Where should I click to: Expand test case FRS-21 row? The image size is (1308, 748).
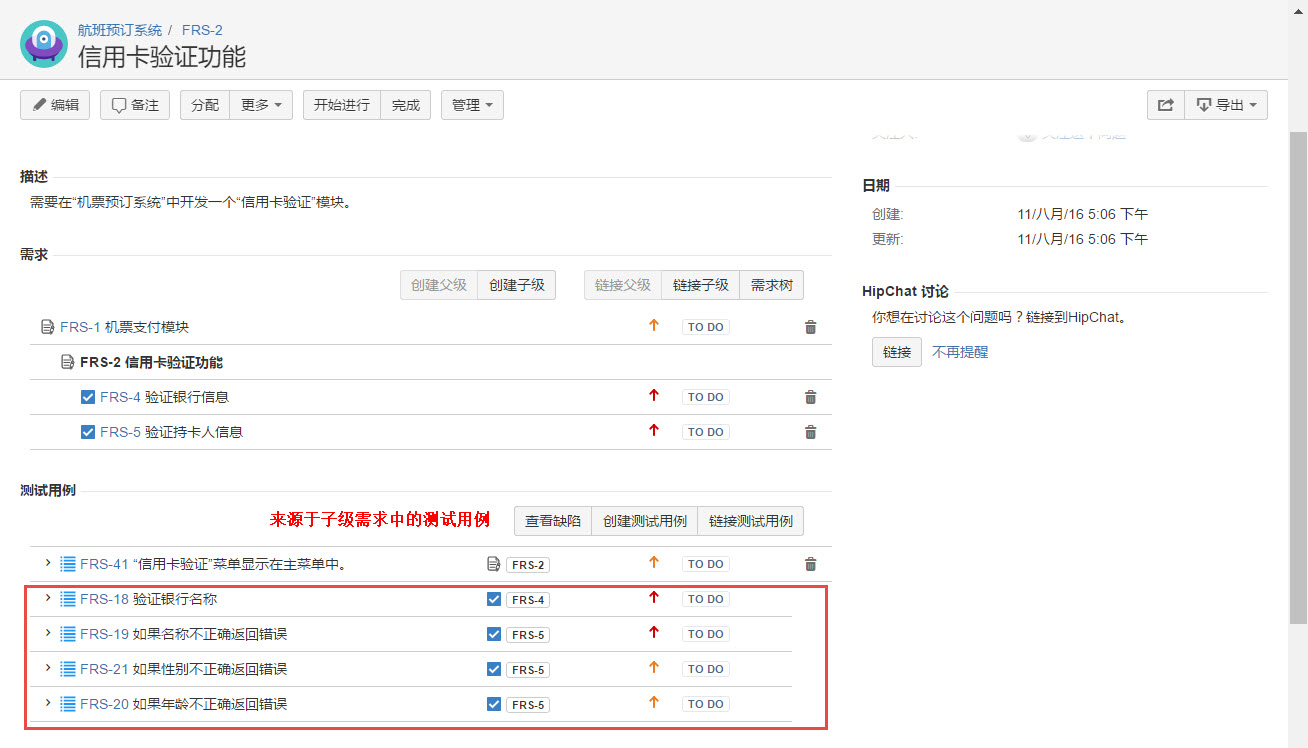[x=47, y=668]
